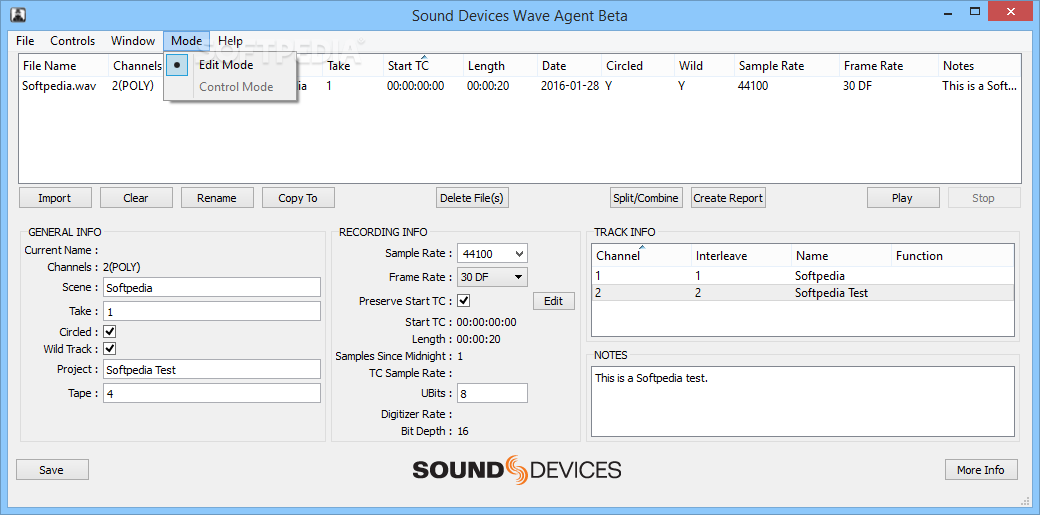Sort by Length column header
Screen dimensions: 1040x515
[500, 66]
